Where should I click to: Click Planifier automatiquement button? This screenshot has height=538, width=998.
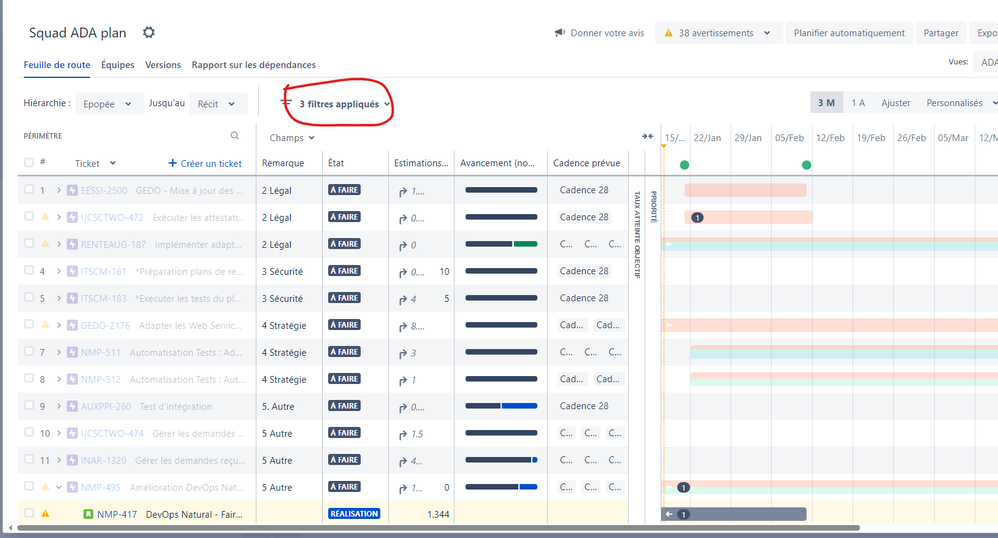(x=849, y=32)
